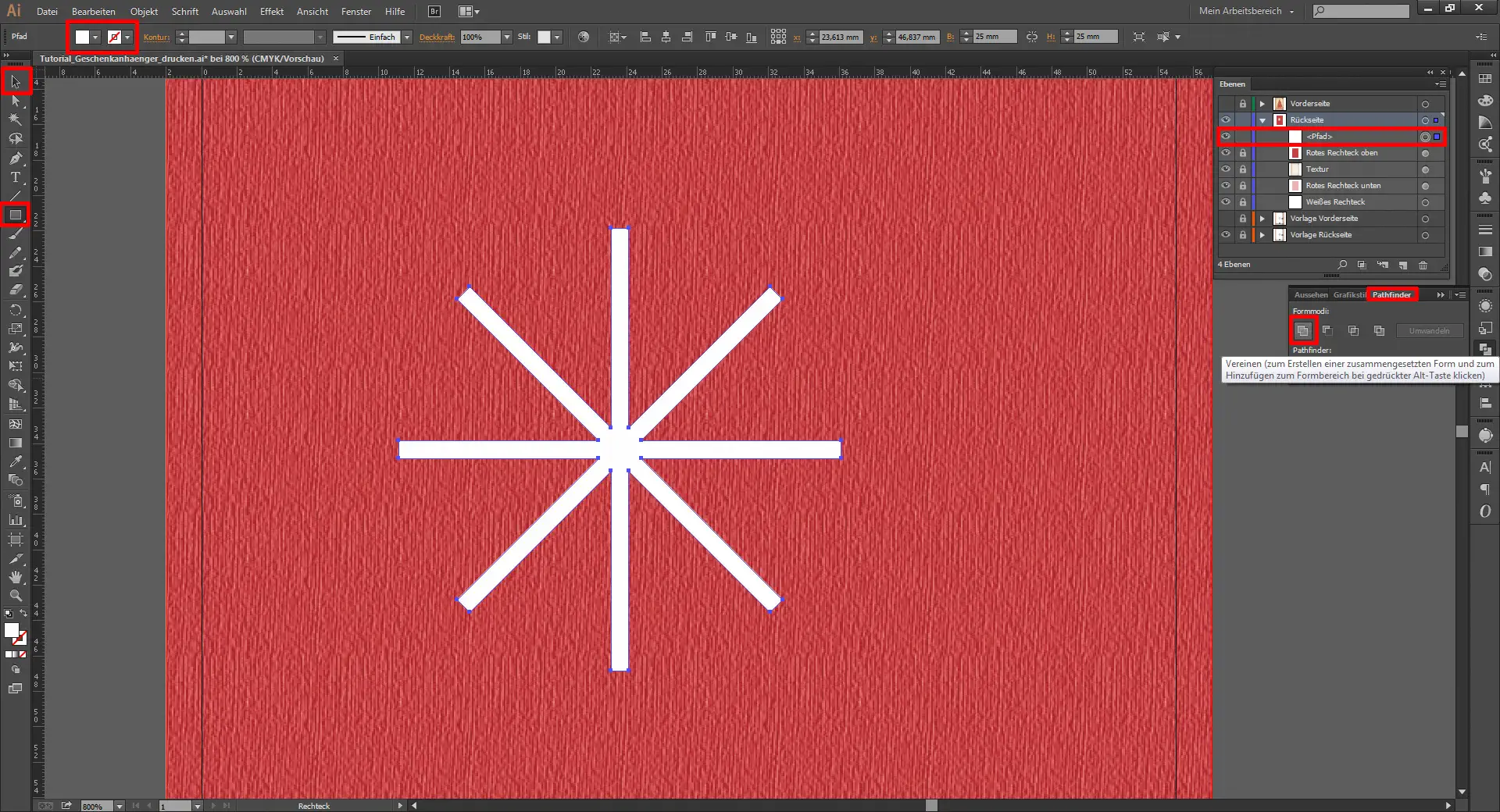
Task: Toggle visibility of Rückseite layer
Action: coord(1226,120)
